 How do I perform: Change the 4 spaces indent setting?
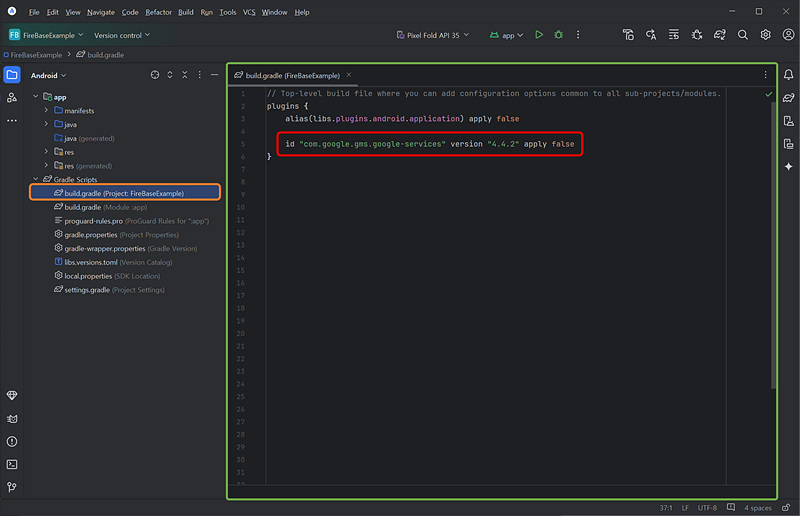point(758,508)
